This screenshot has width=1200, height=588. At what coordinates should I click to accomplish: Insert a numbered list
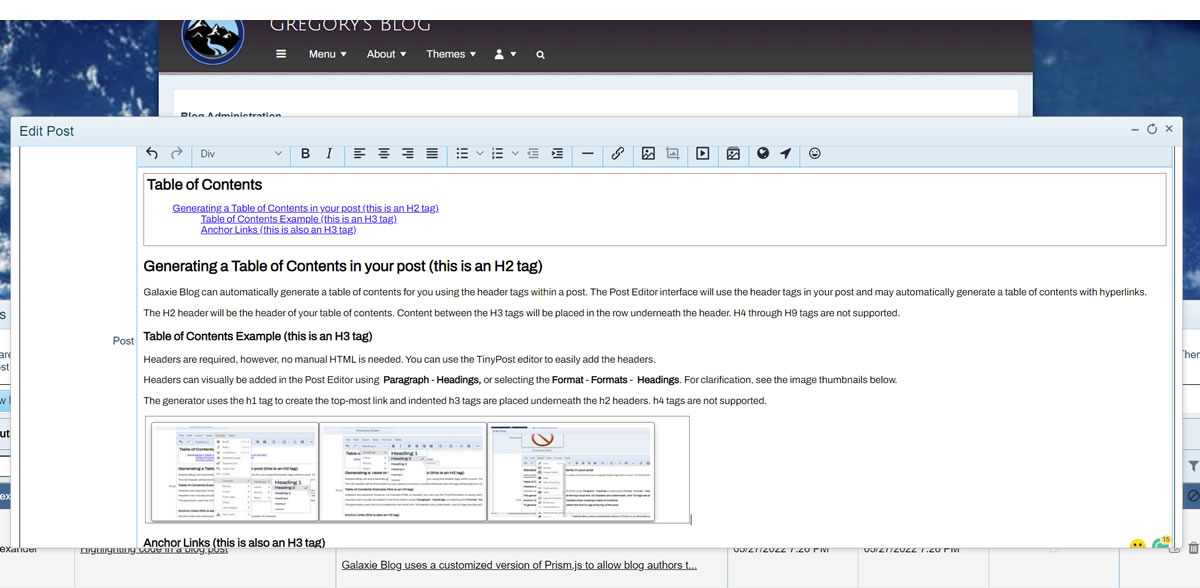tap(498, 153)
